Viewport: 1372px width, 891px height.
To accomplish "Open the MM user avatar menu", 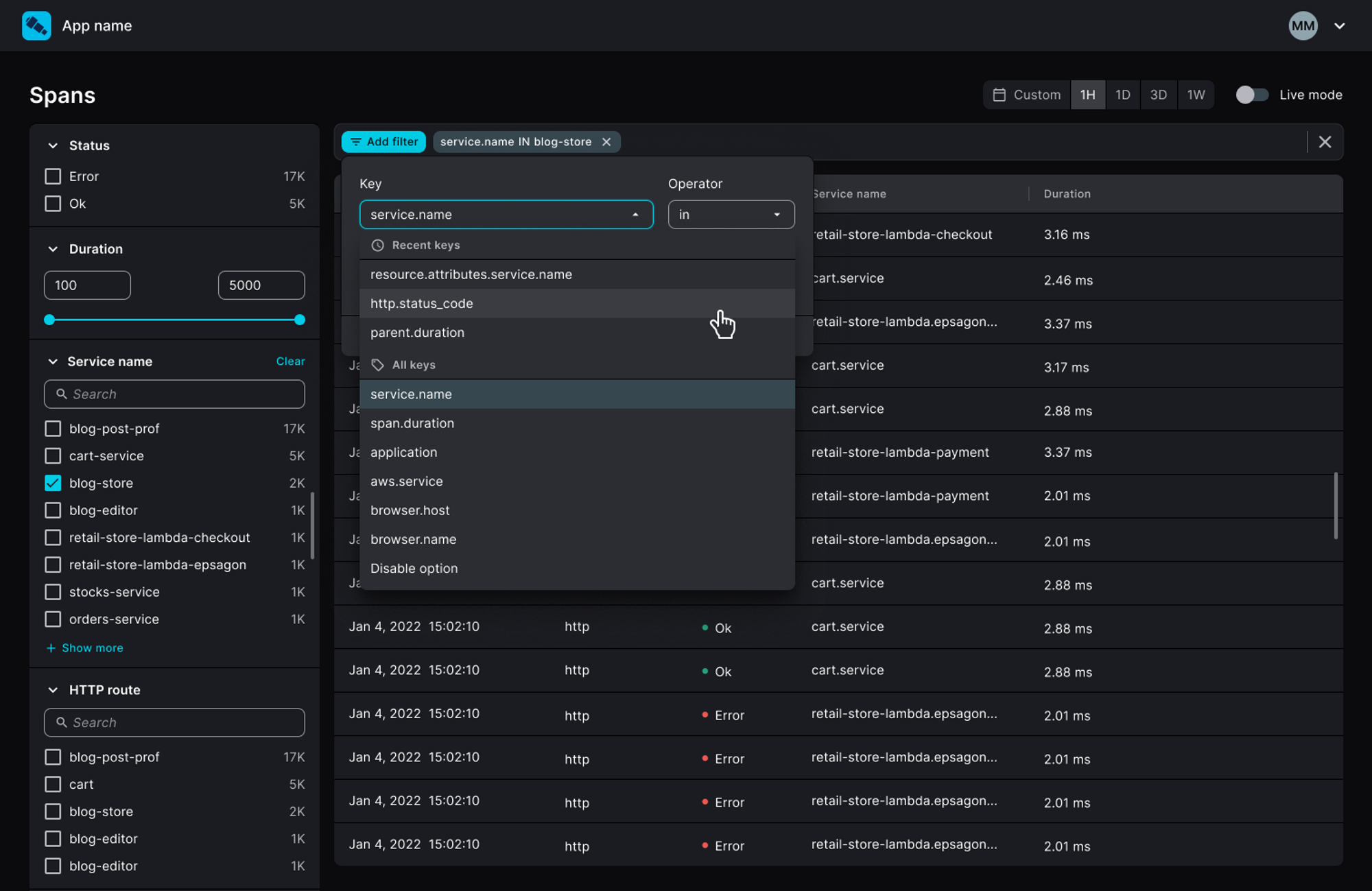I will (x=1303, y=26).
